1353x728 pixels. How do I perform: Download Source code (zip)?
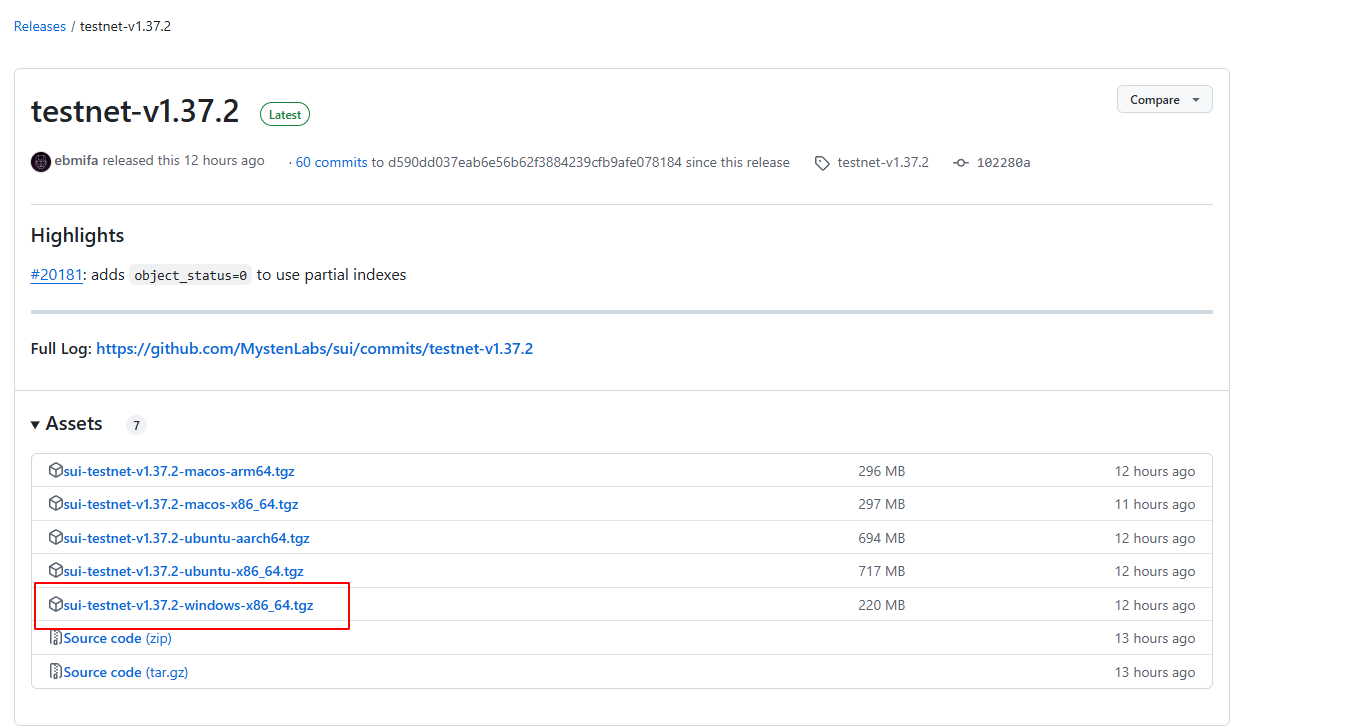(x=118, y=638)
